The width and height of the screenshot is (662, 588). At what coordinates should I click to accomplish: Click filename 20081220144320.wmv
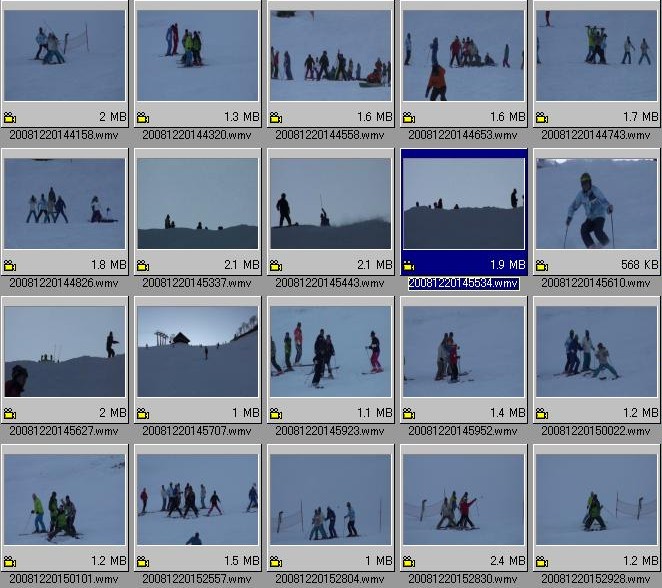pyautogui.click(x=197, y=135)
